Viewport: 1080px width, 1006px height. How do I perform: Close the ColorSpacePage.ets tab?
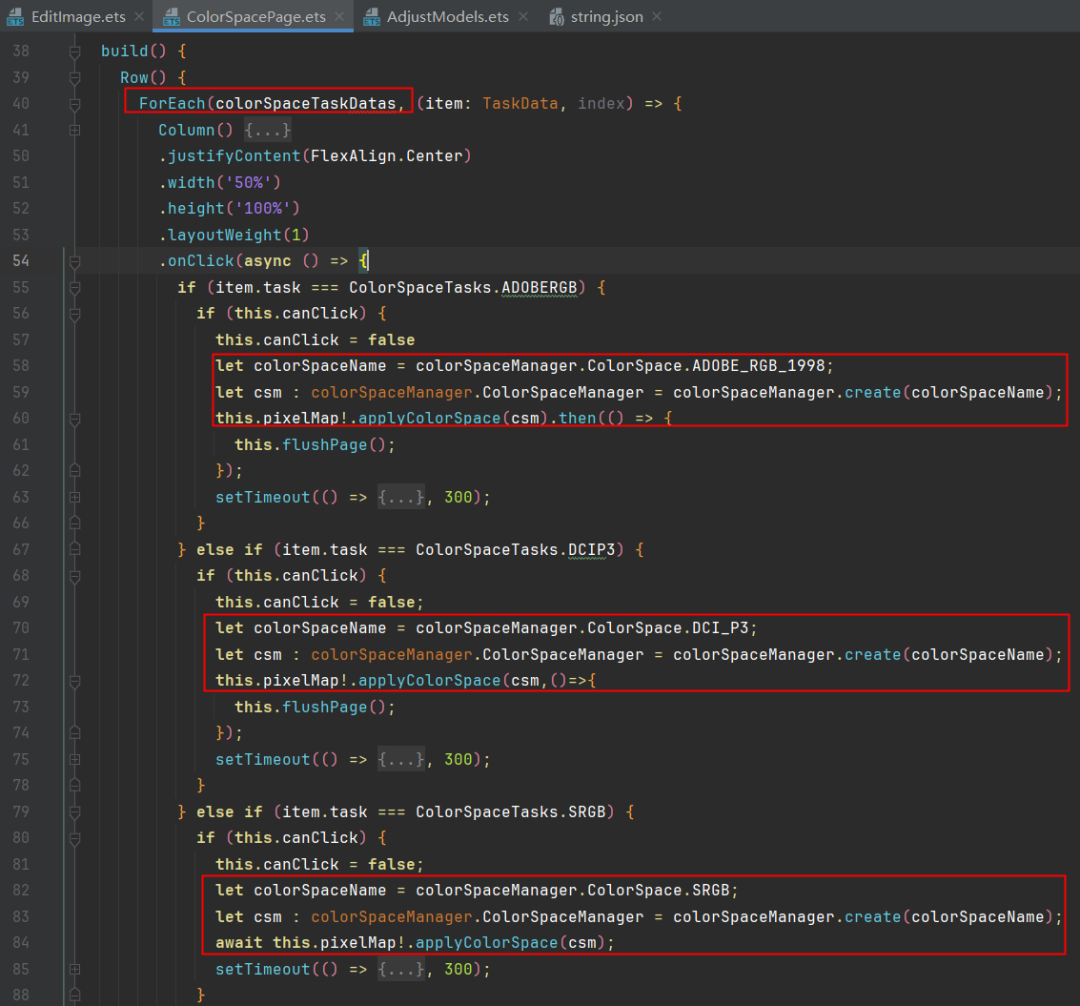pos(339,17)
